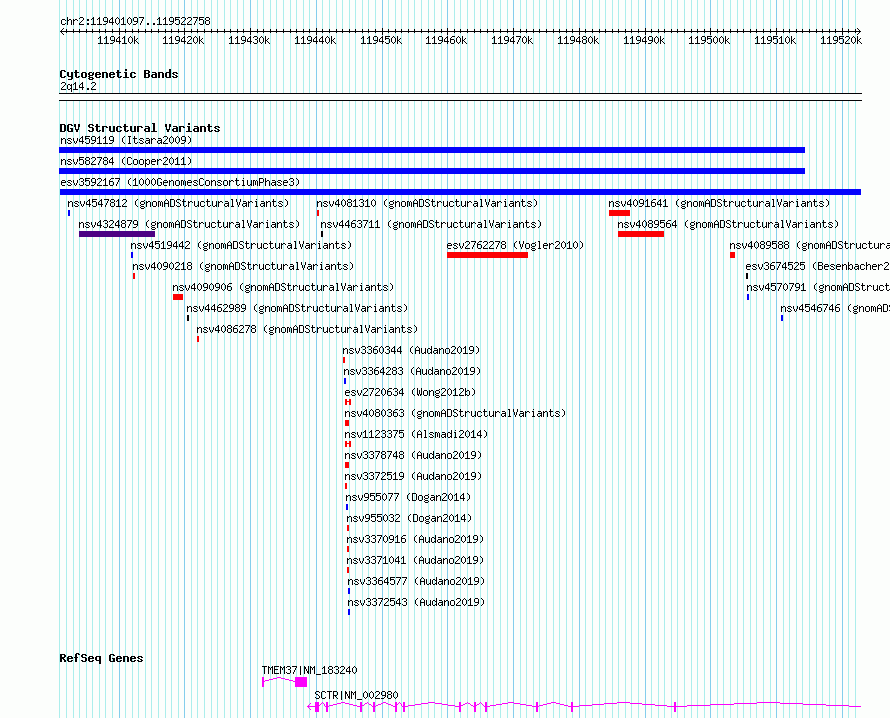The height and width of the screenshot is (718, 890).
Task: Click the 119430k ruler tick label
Action: point(249,40)
